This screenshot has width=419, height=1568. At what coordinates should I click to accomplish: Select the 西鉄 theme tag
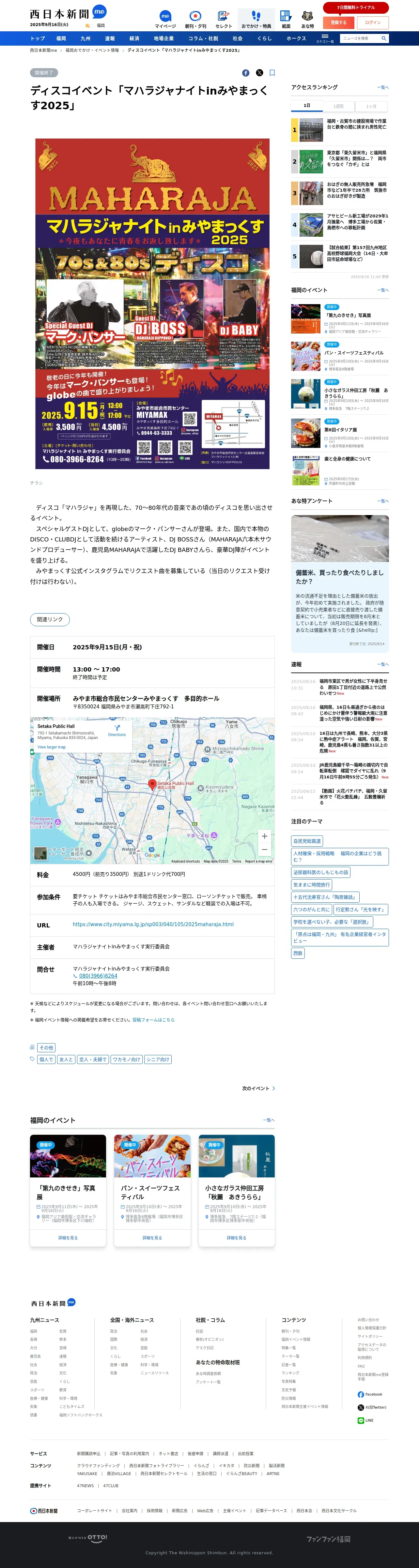tap(298, 953)
